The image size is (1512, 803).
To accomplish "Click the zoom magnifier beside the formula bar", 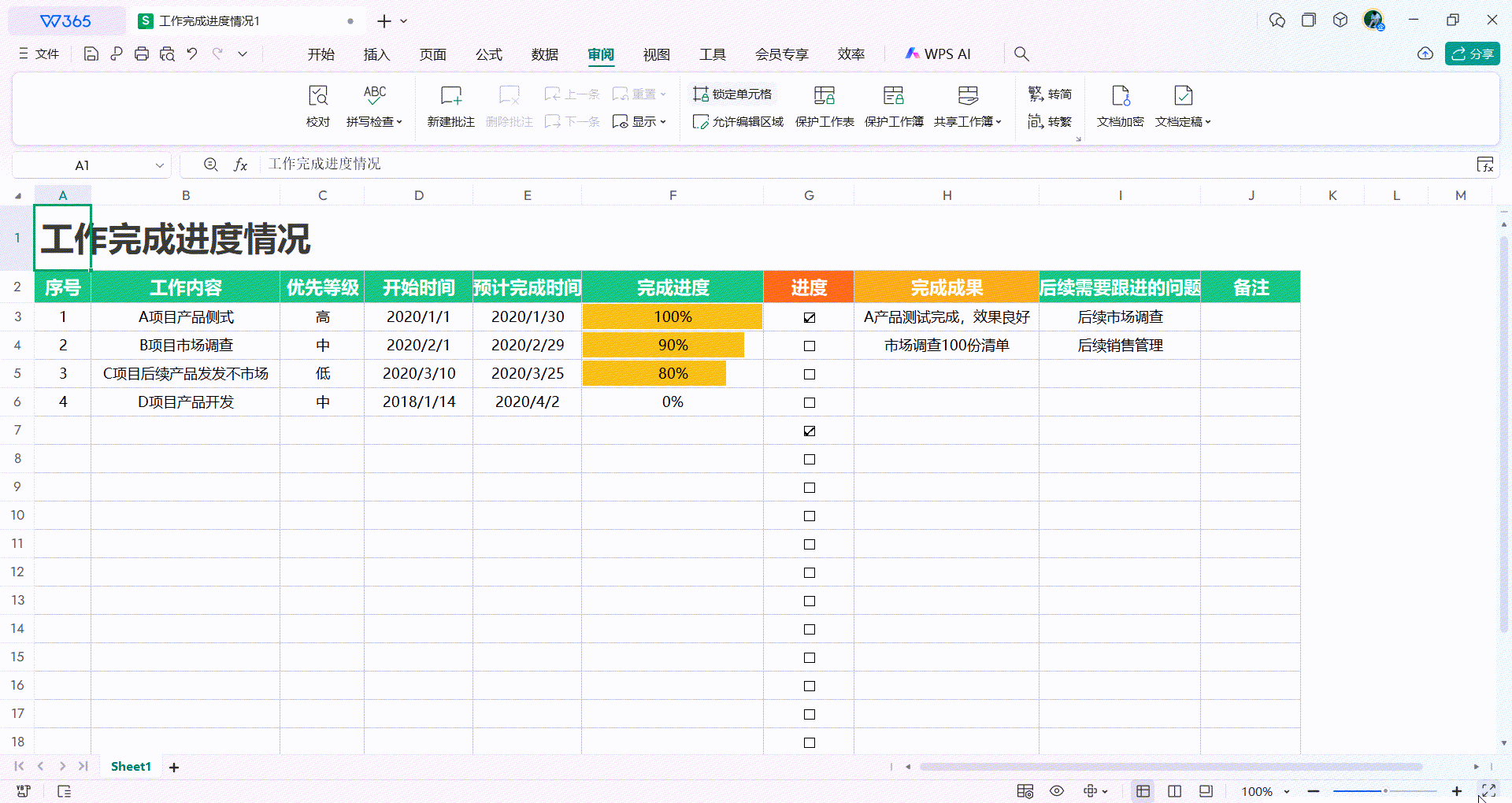I will pyautogui.click(x=210, y=165).
